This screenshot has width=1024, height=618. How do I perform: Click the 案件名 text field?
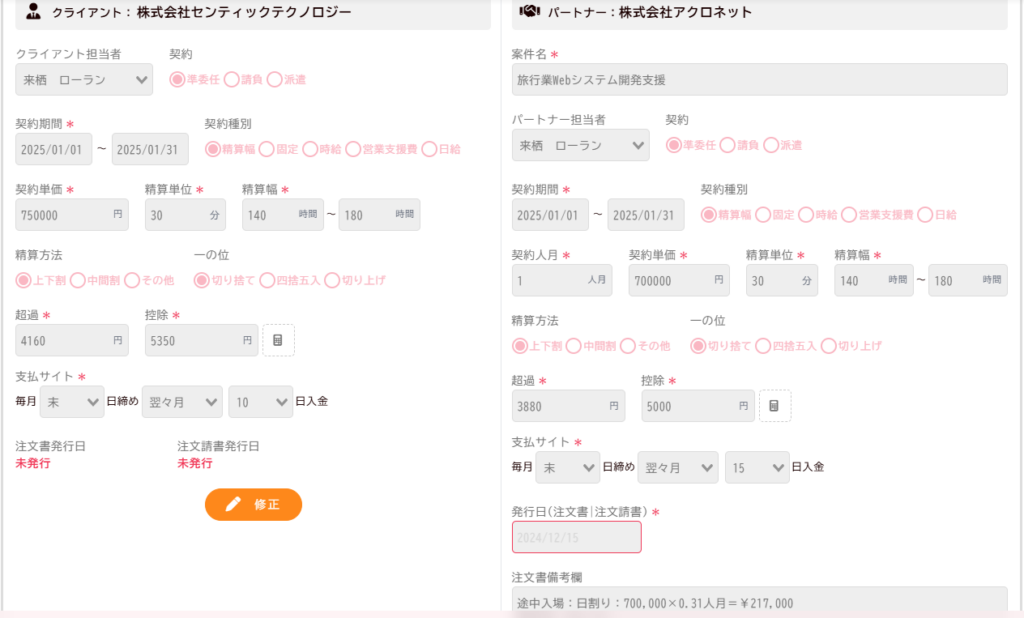point(759,79)
